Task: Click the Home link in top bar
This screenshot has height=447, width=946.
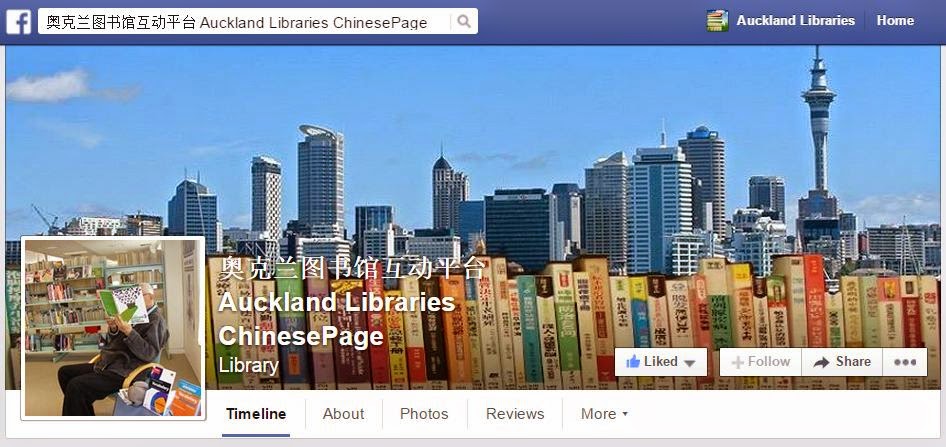Action: [895, 21]
